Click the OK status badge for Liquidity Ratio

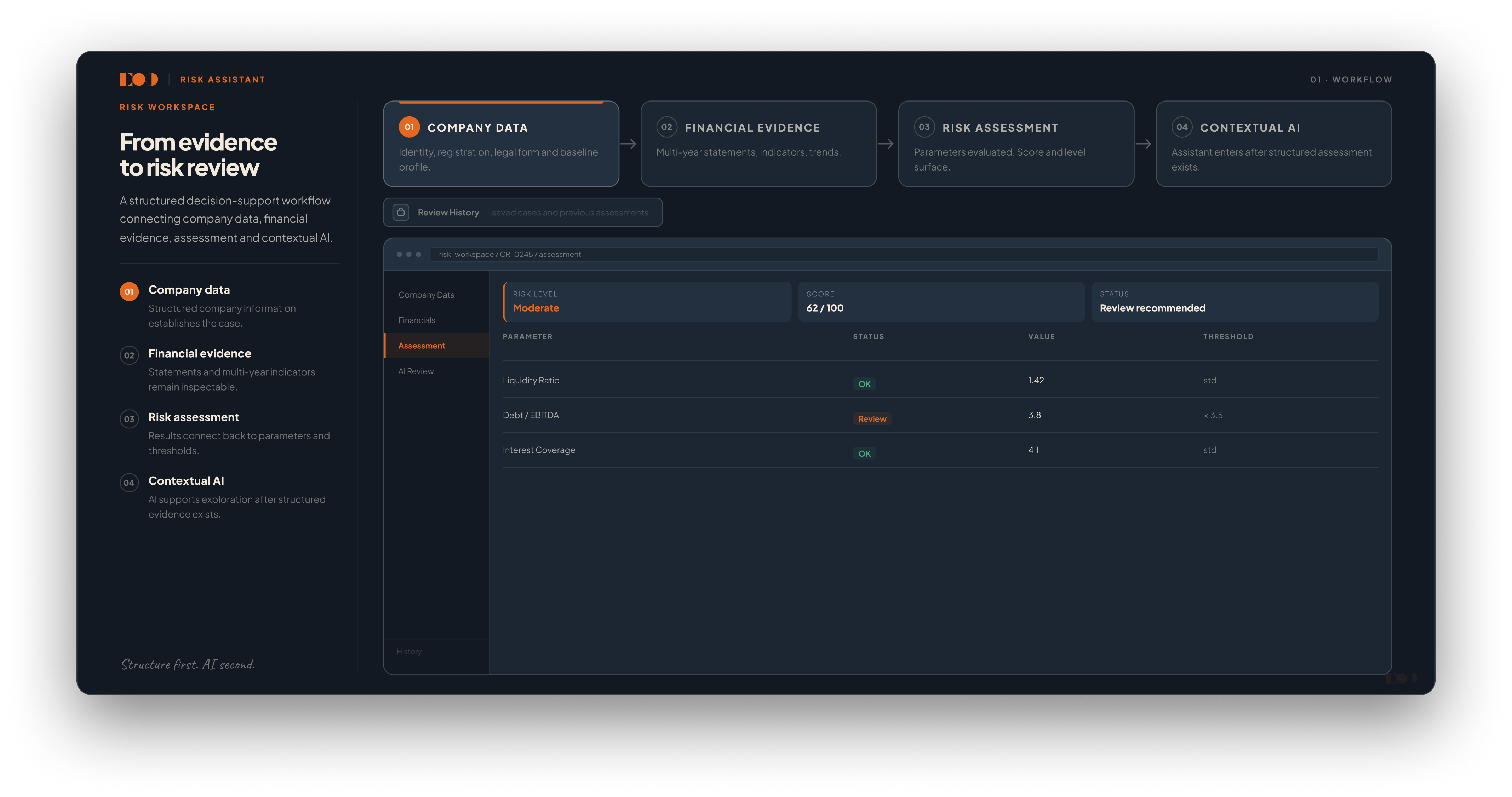point(865,384)
